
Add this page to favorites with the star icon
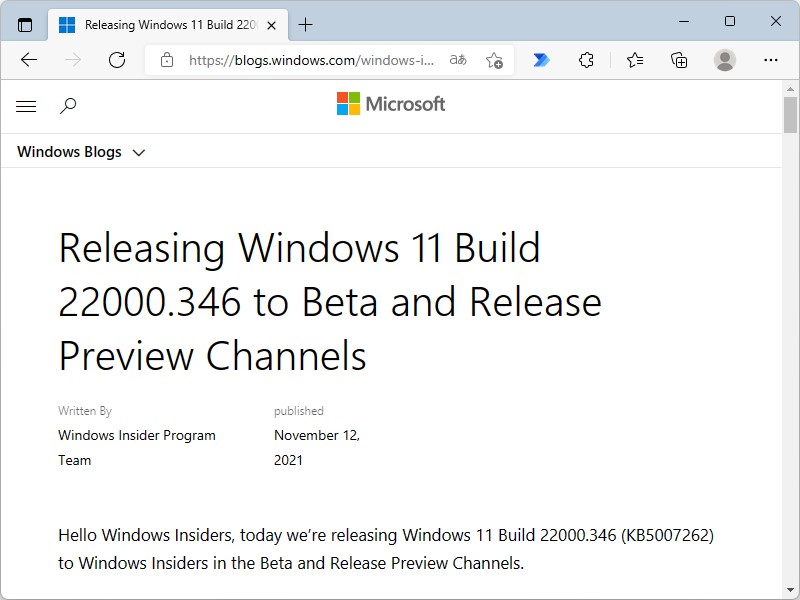click(493, 60)
